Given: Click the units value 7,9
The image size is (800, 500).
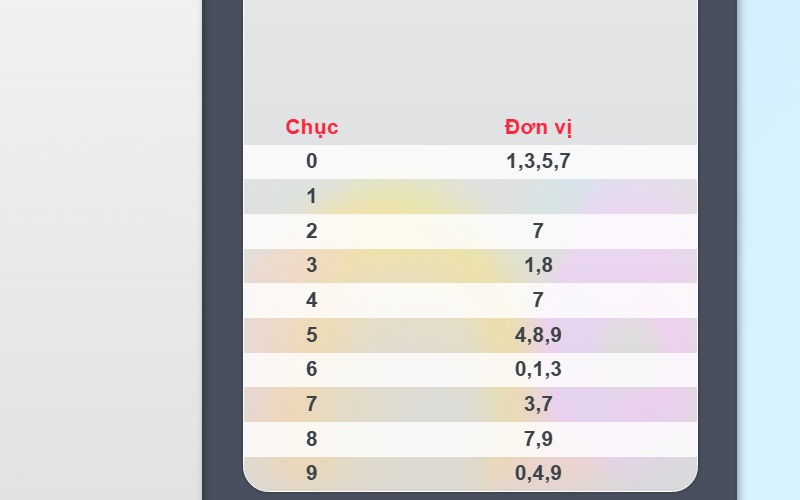Looking at the screenshot, I should tap(538, 439).
